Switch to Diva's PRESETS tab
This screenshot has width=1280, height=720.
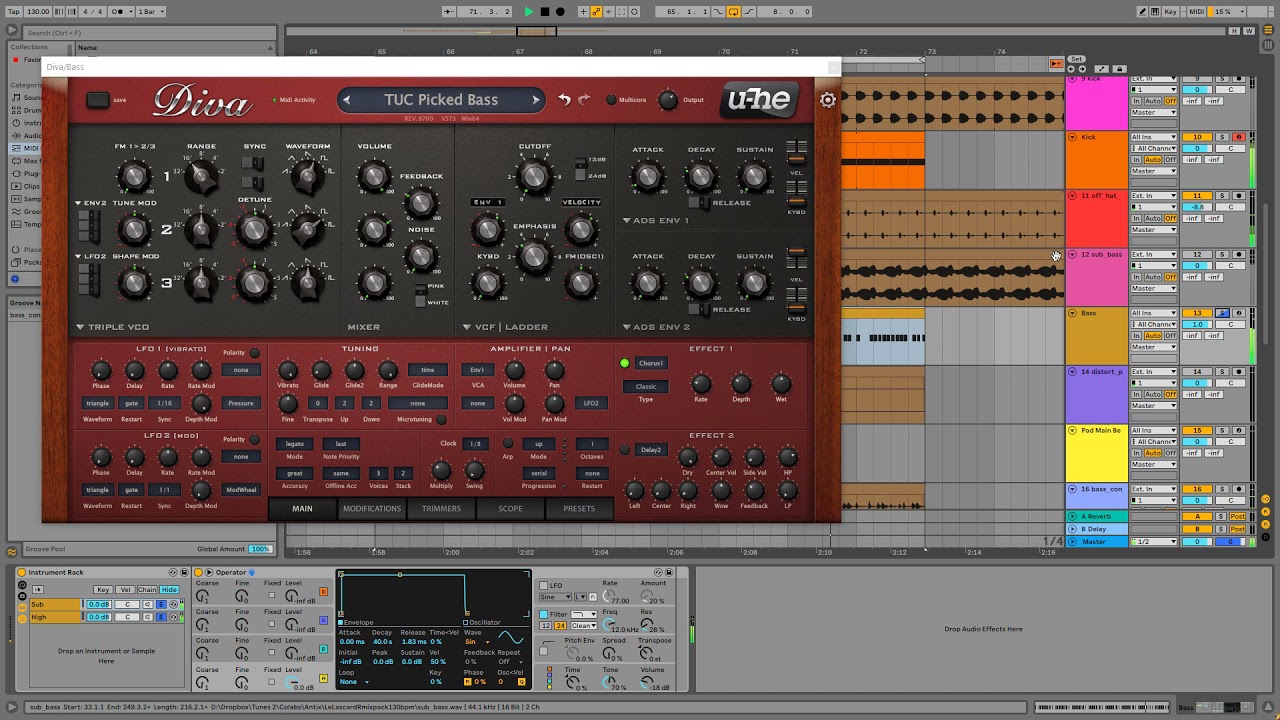point(579,508)
